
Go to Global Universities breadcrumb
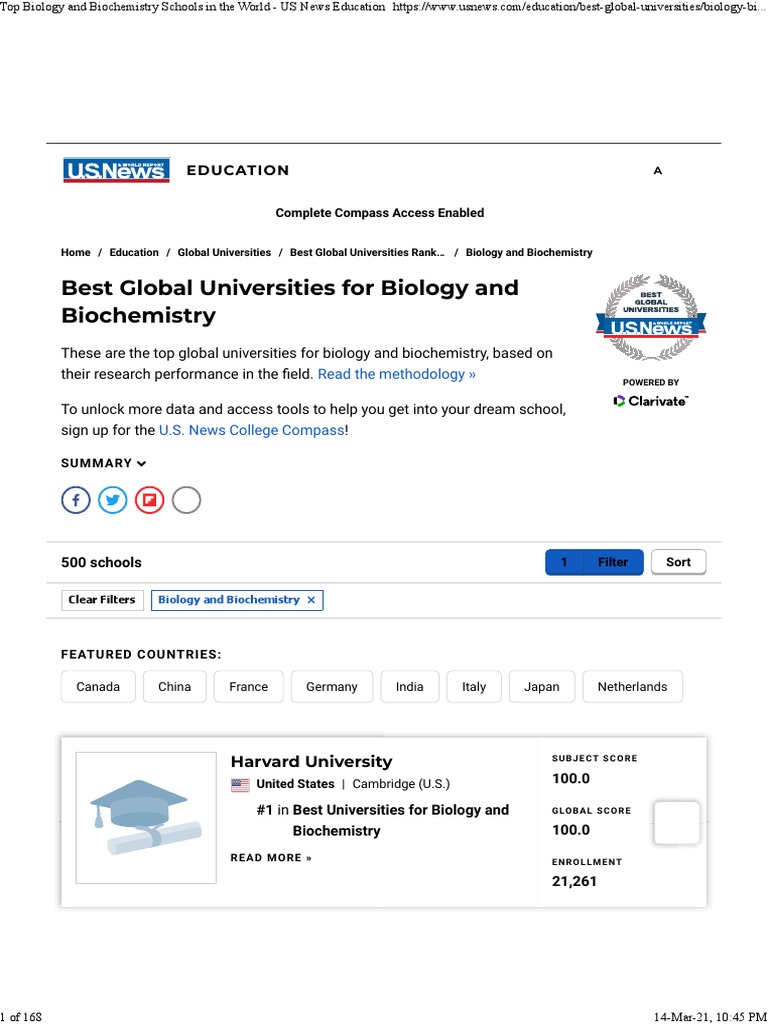point(224,253)
